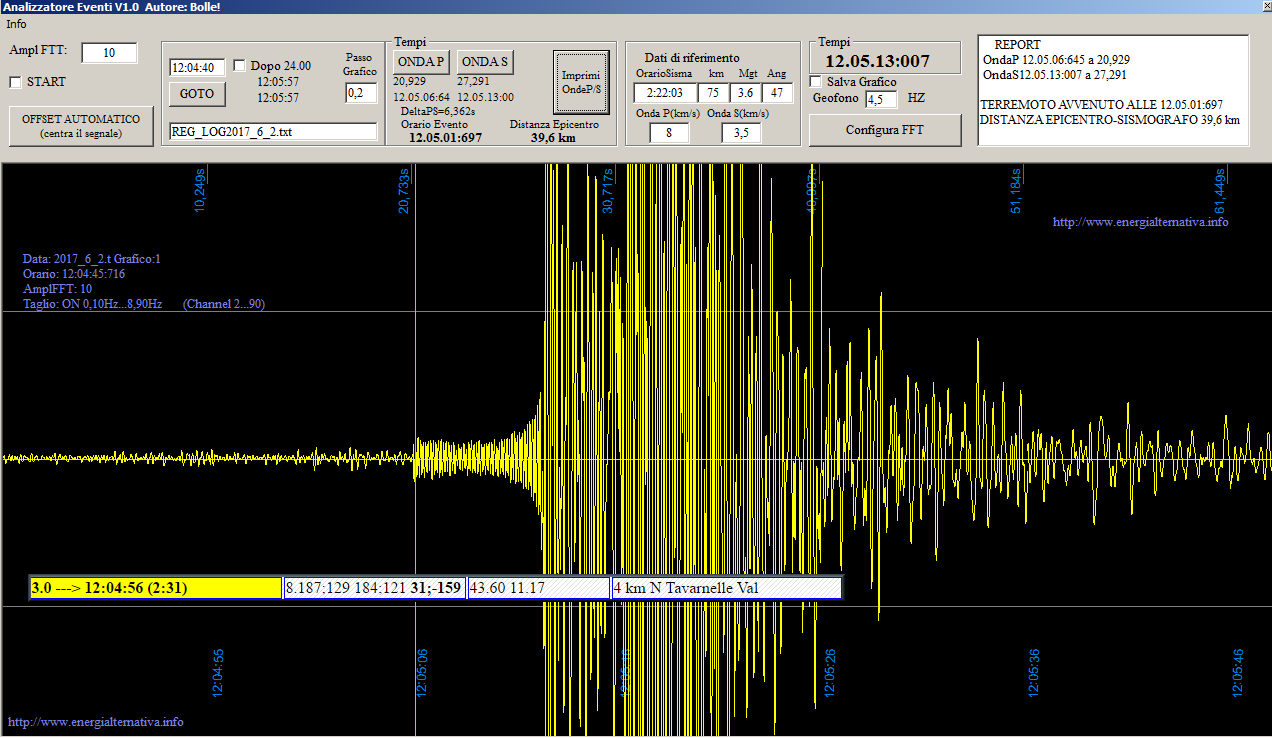Click the Ang field showing 47

coord(778,93)
